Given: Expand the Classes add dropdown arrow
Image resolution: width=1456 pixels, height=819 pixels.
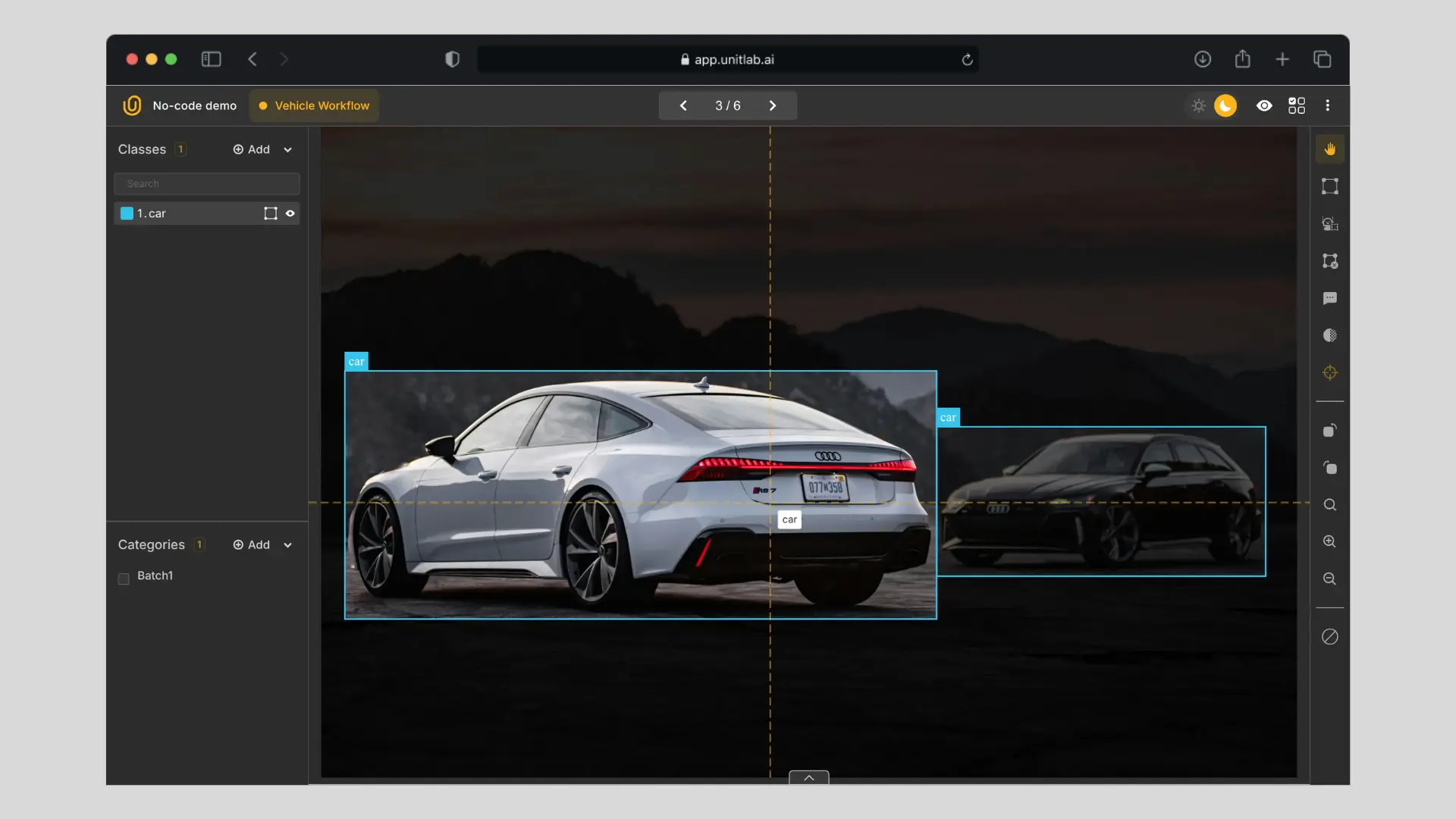Looking at the screenshot, I should coord(287,150).
